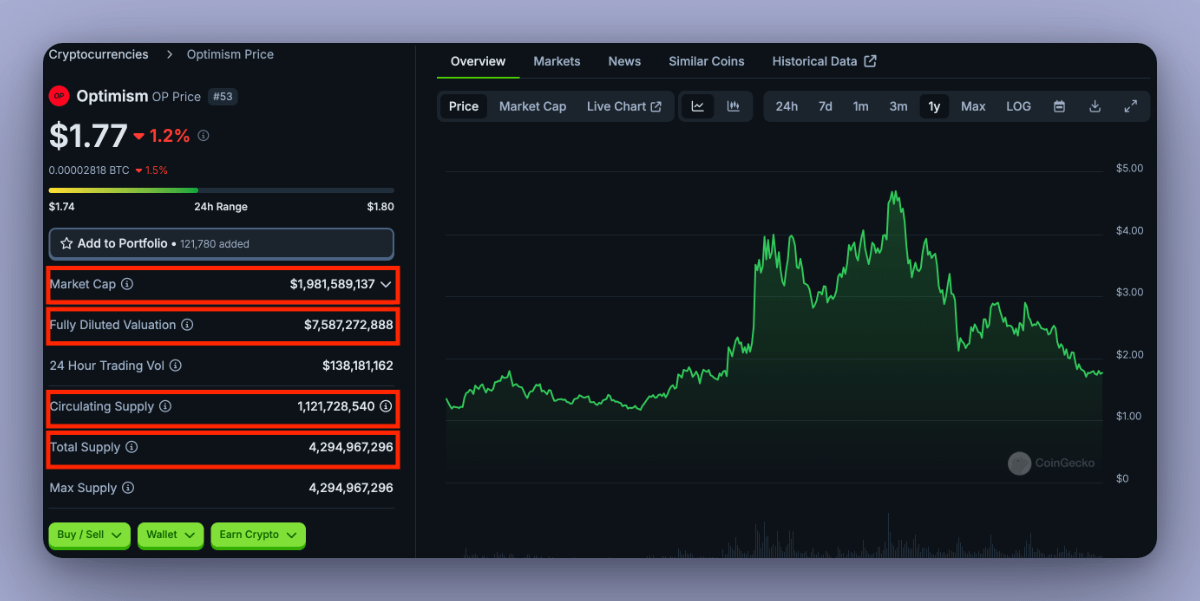Open Live Chart link

click(624, 106)
